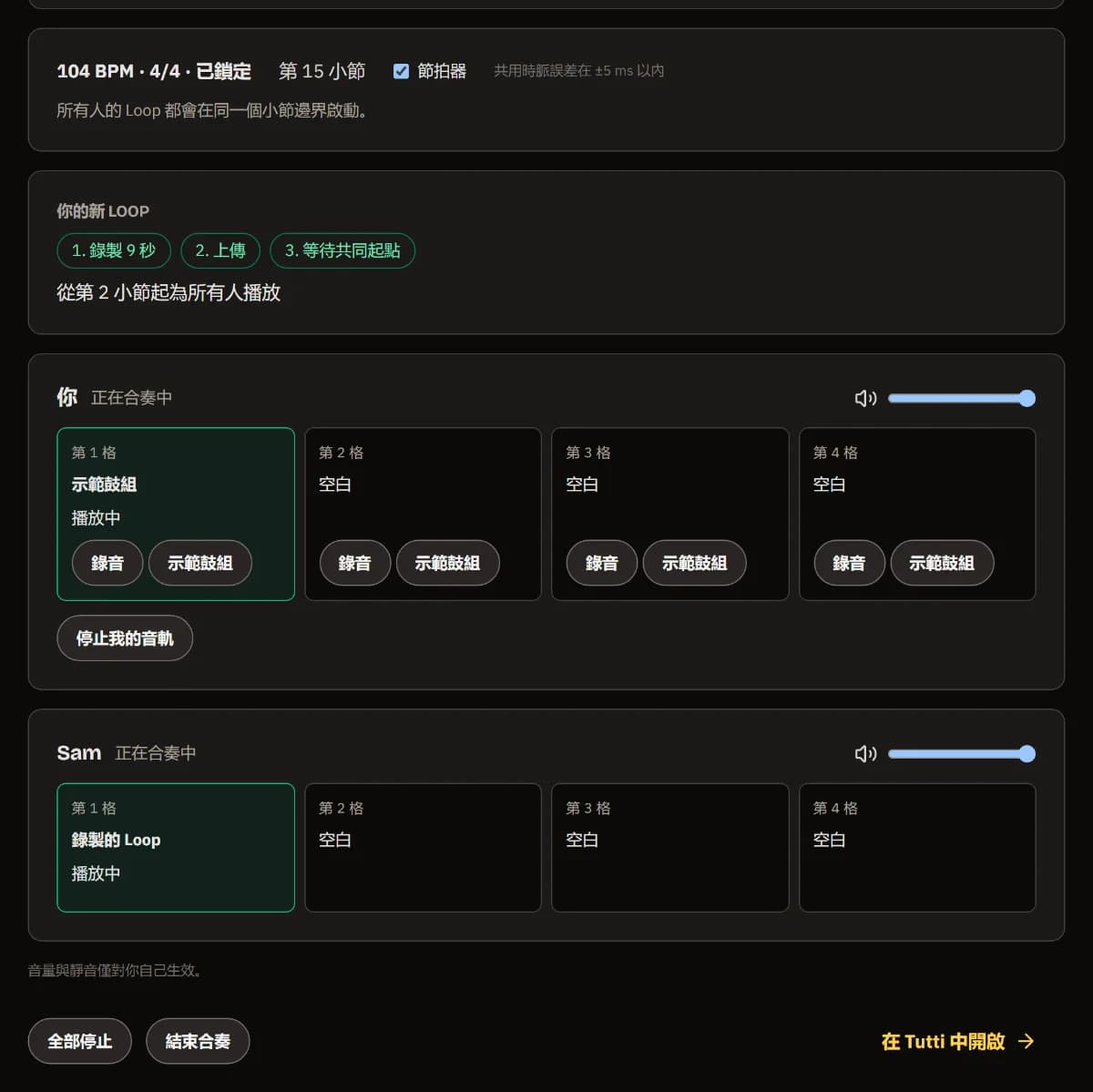Click the 第 15 小節 bar indicator

tap(322, 71)
